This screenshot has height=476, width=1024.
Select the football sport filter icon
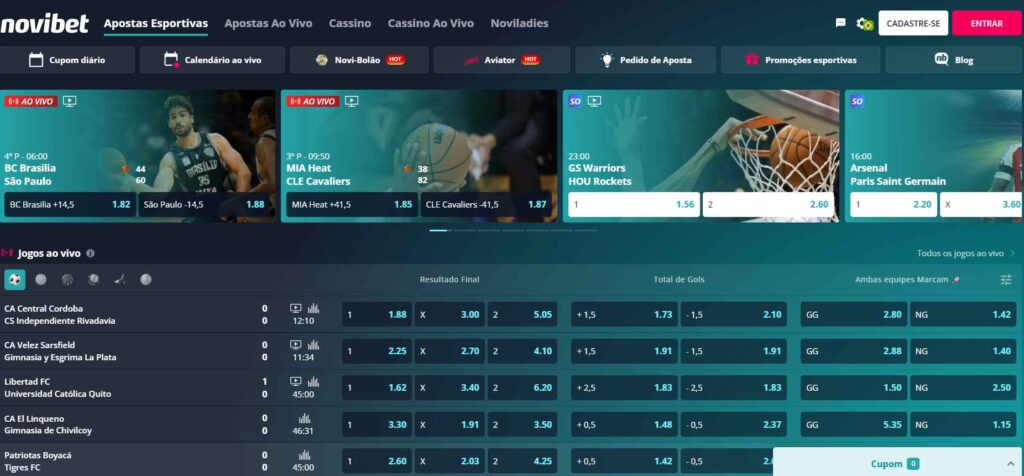[14, 279]
